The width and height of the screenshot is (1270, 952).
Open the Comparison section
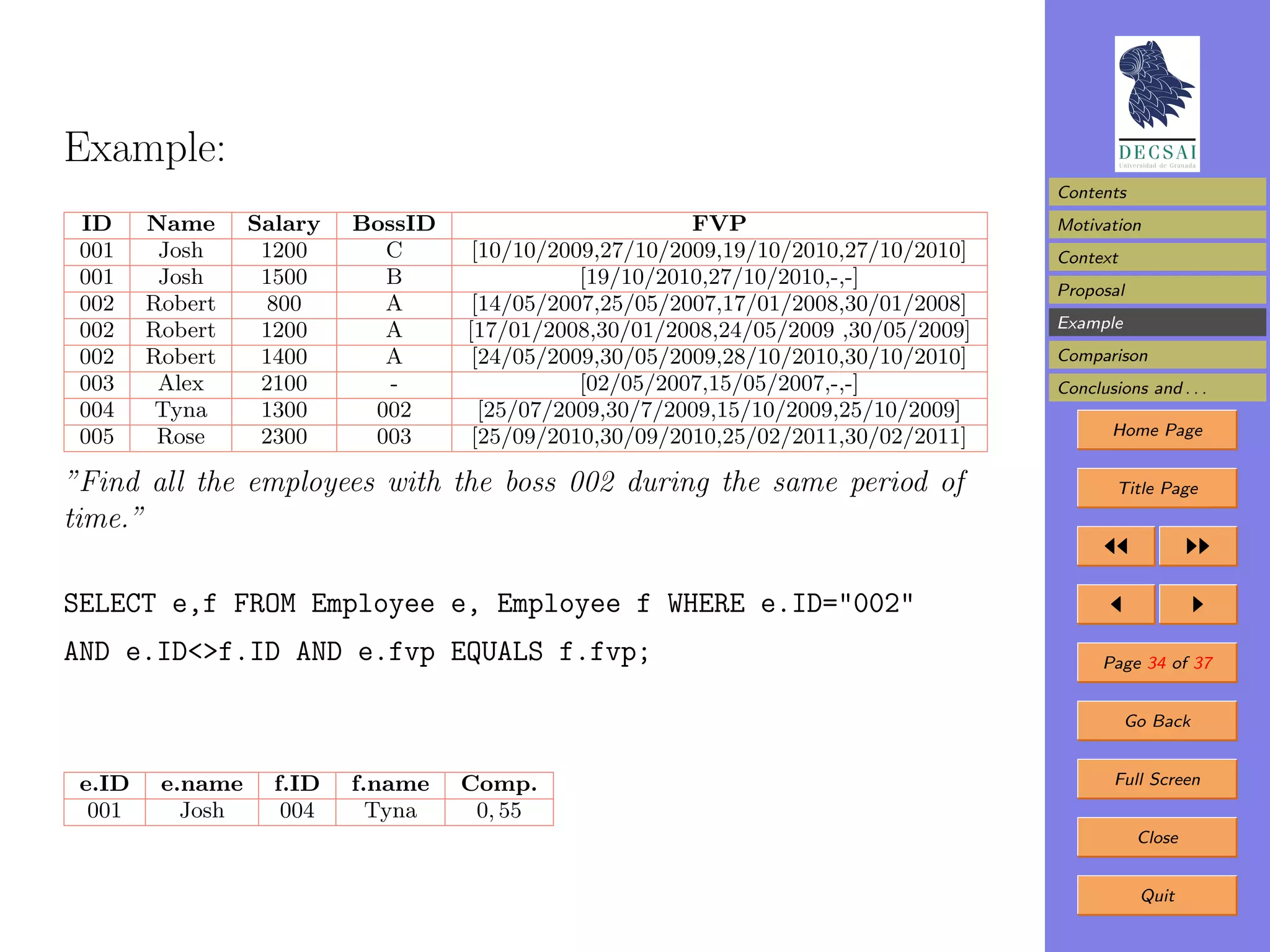(1157, 355)
